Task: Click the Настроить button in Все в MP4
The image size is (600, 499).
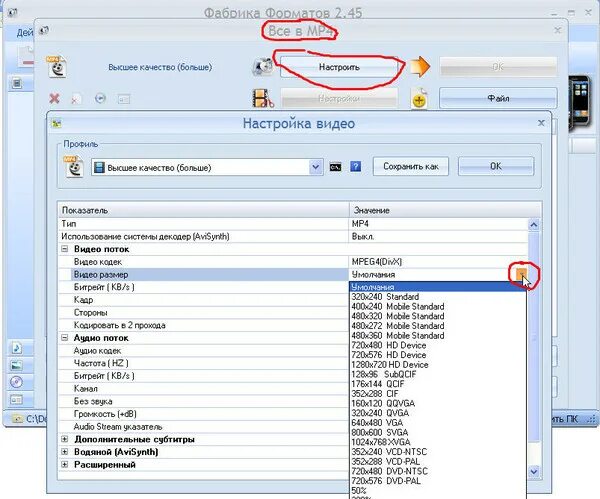Action: (x=339, y=67)
